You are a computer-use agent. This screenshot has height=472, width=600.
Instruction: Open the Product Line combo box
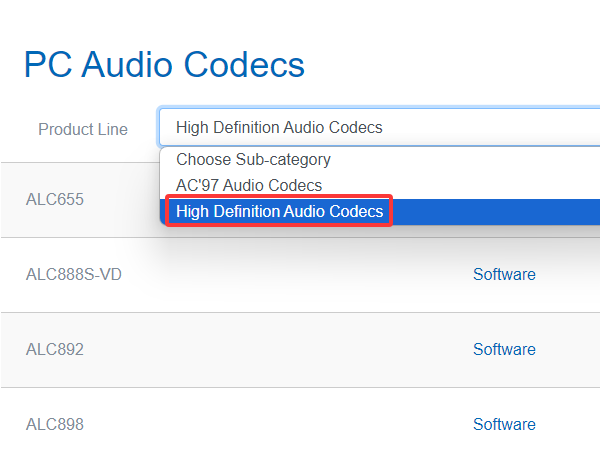click(378, 128)
